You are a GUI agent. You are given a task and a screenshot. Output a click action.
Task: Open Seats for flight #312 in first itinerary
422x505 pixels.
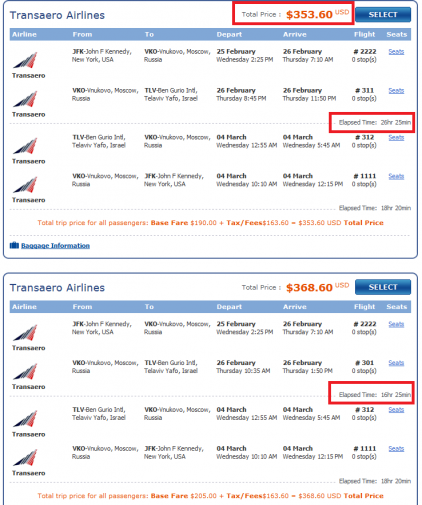[396, 137]
